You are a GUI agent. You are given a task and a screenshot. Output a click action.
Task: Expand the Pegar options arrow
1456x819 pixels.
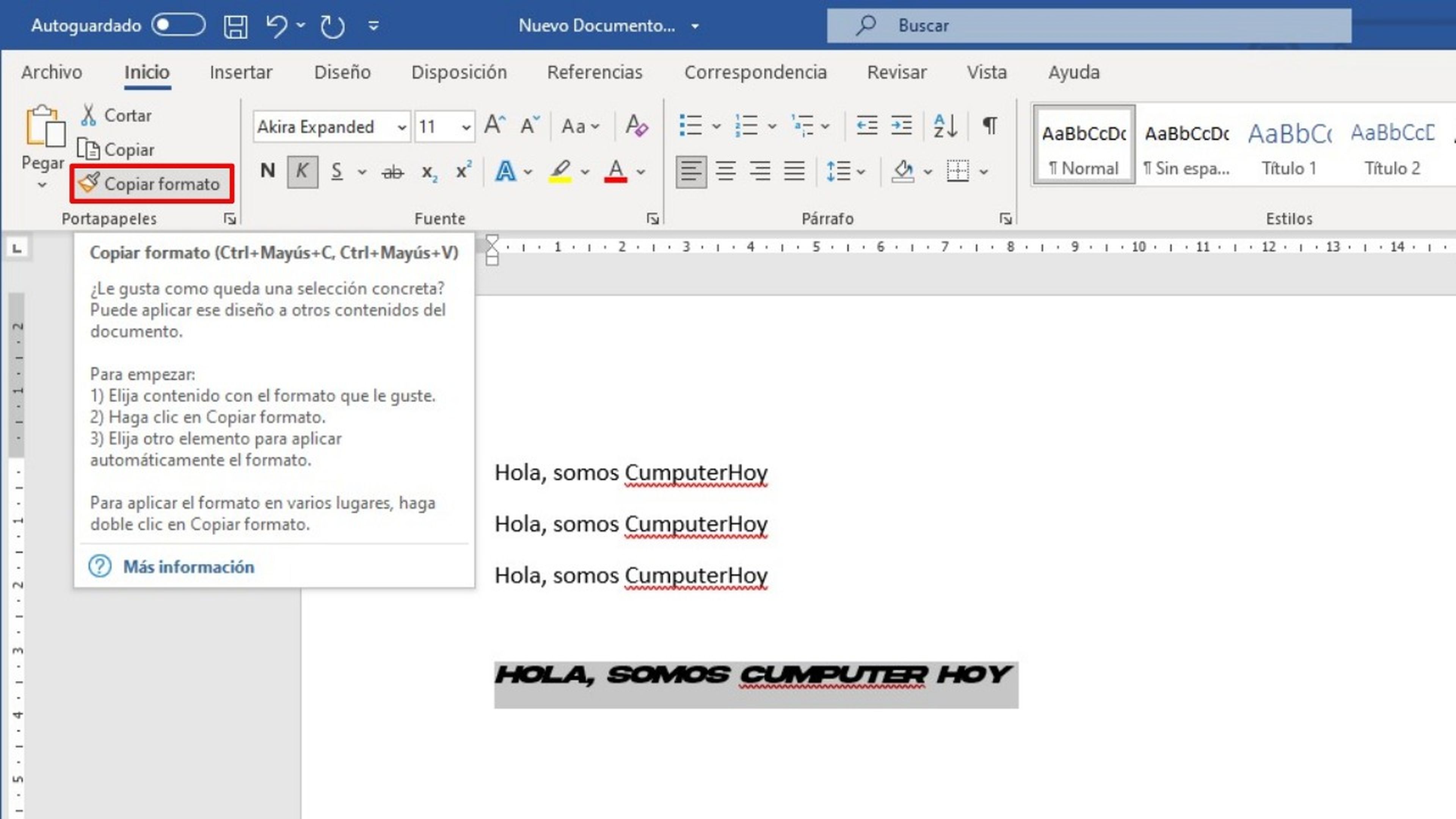click(x=42, y=185)
